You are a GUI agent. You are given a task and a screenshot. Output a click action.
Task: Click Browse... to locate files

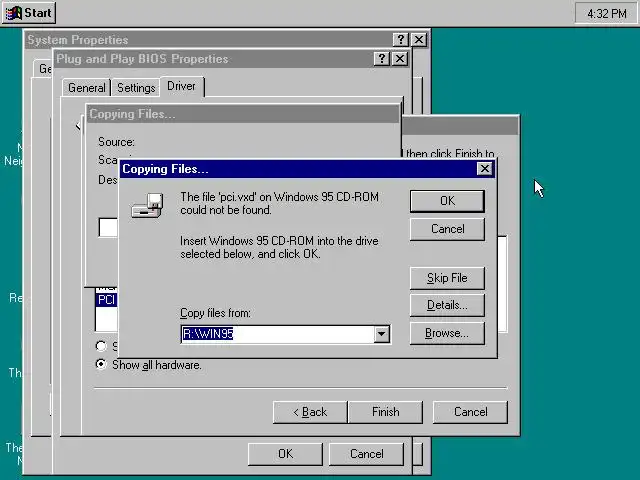447,333
